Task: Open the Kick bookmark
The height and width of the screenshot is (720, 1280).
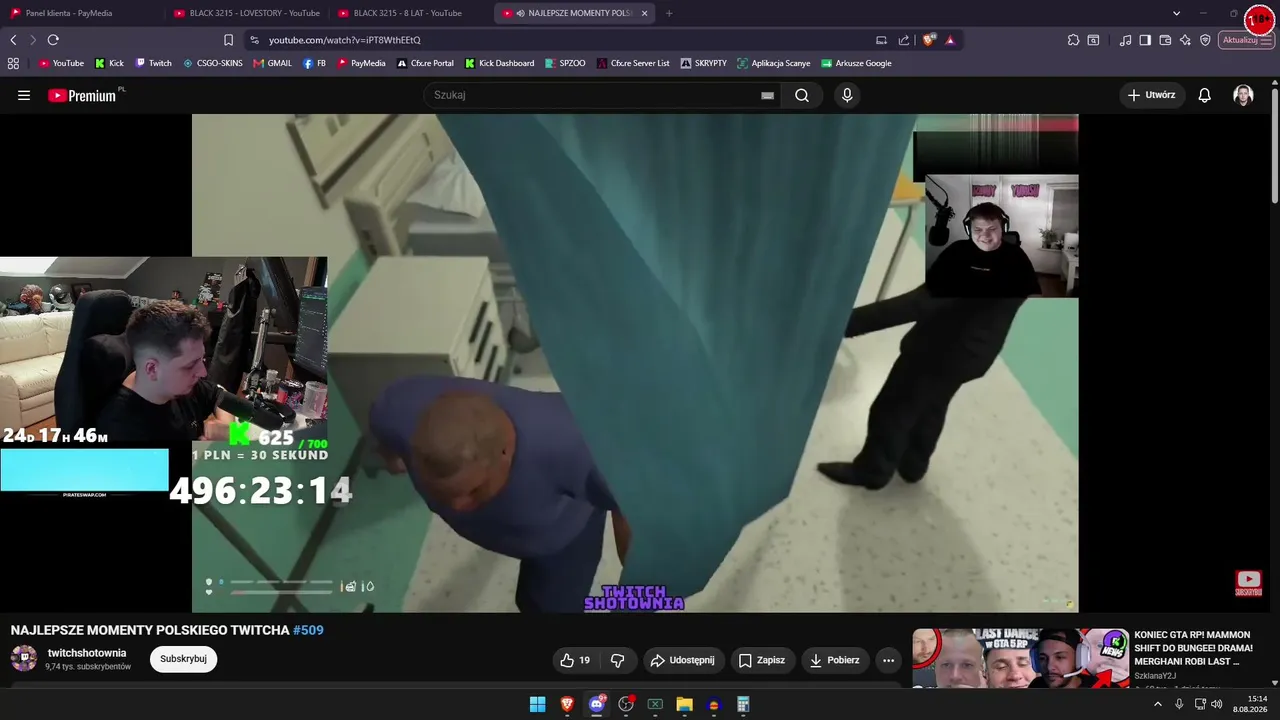Action: coord(109,63)
